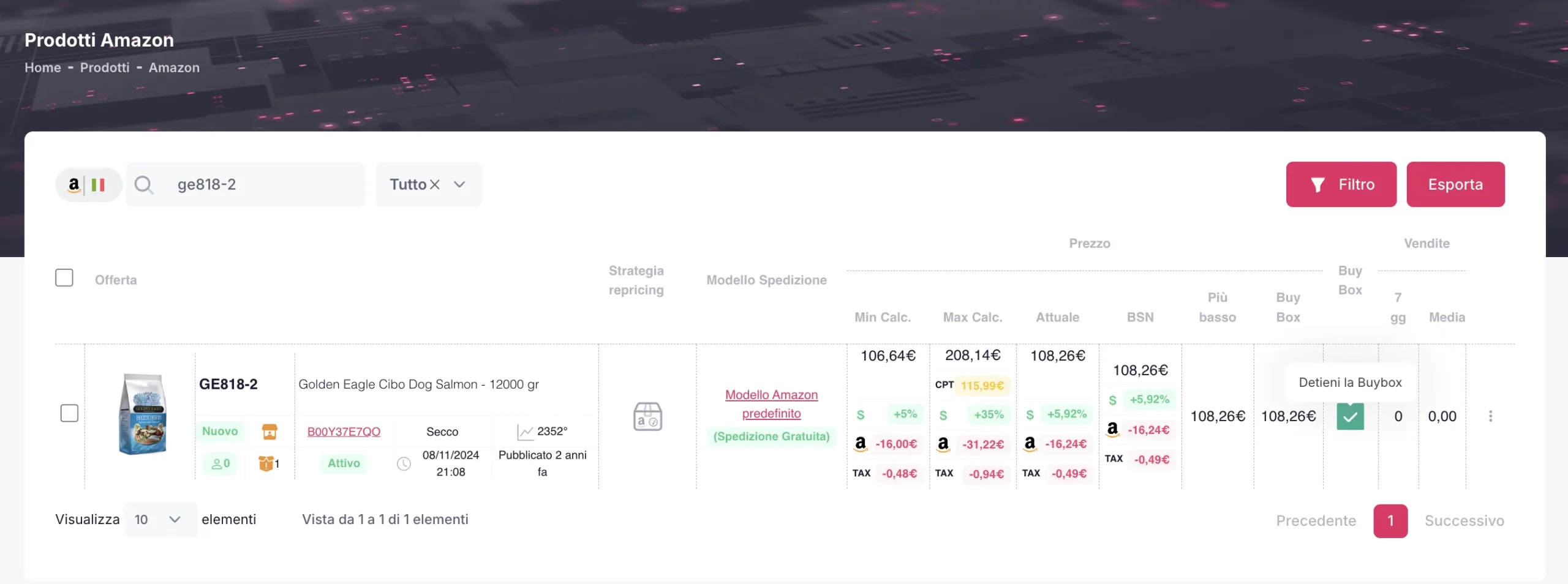Screen dimensions: 1568x584
Task: Click the clock icon beside the date
Action: click(x=404, y=463)
